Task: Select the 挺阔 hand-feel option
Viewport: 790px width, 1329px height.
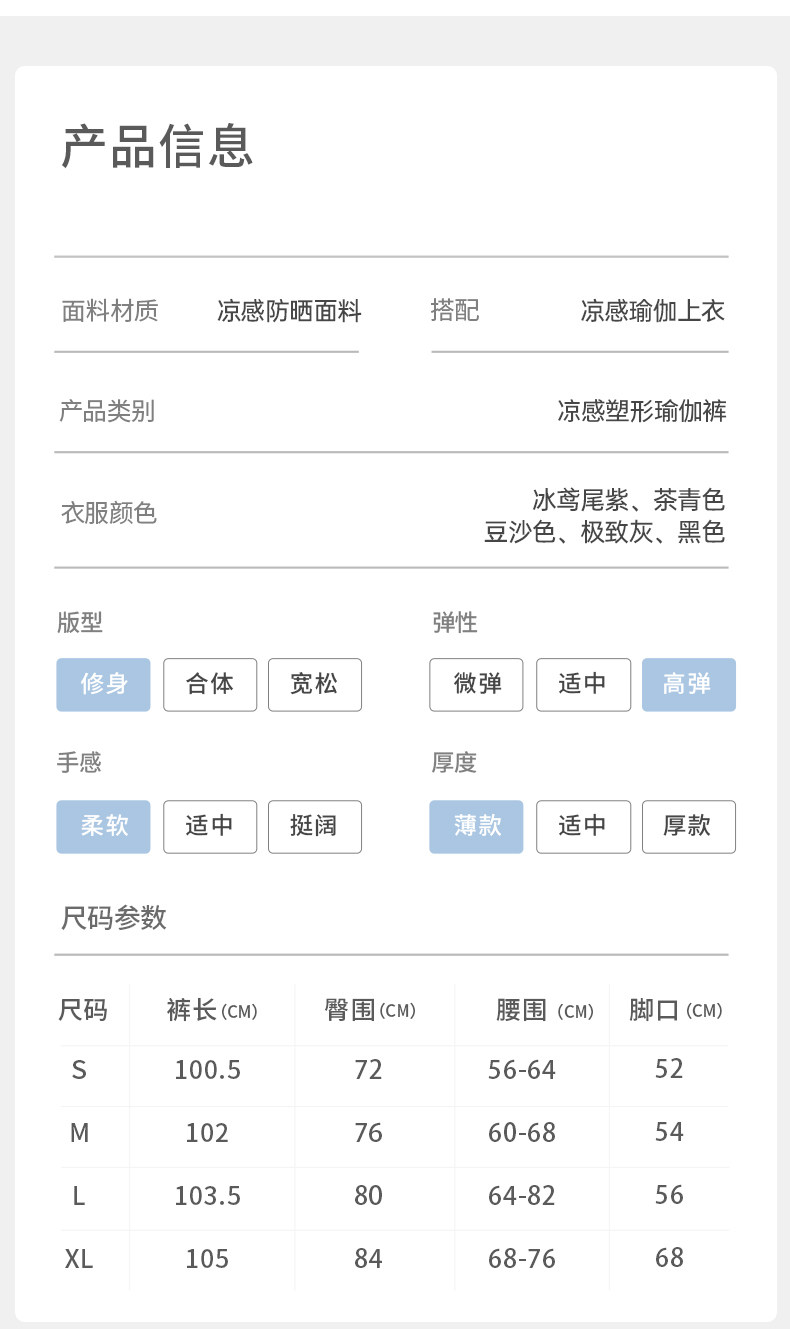Action: tap(314, 826)
